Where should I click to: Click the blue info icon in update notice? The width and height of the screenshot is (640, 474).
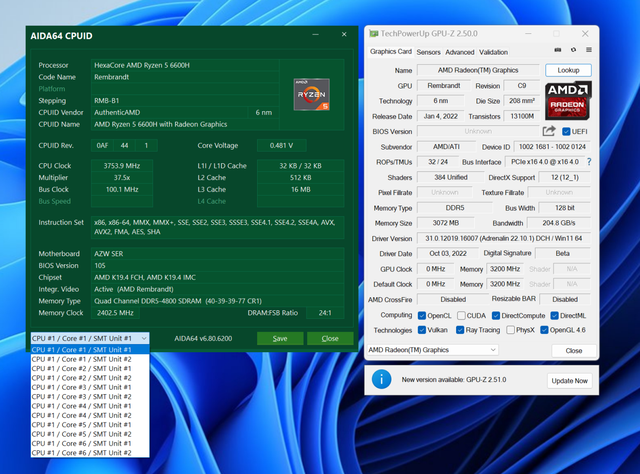[381, 380]
